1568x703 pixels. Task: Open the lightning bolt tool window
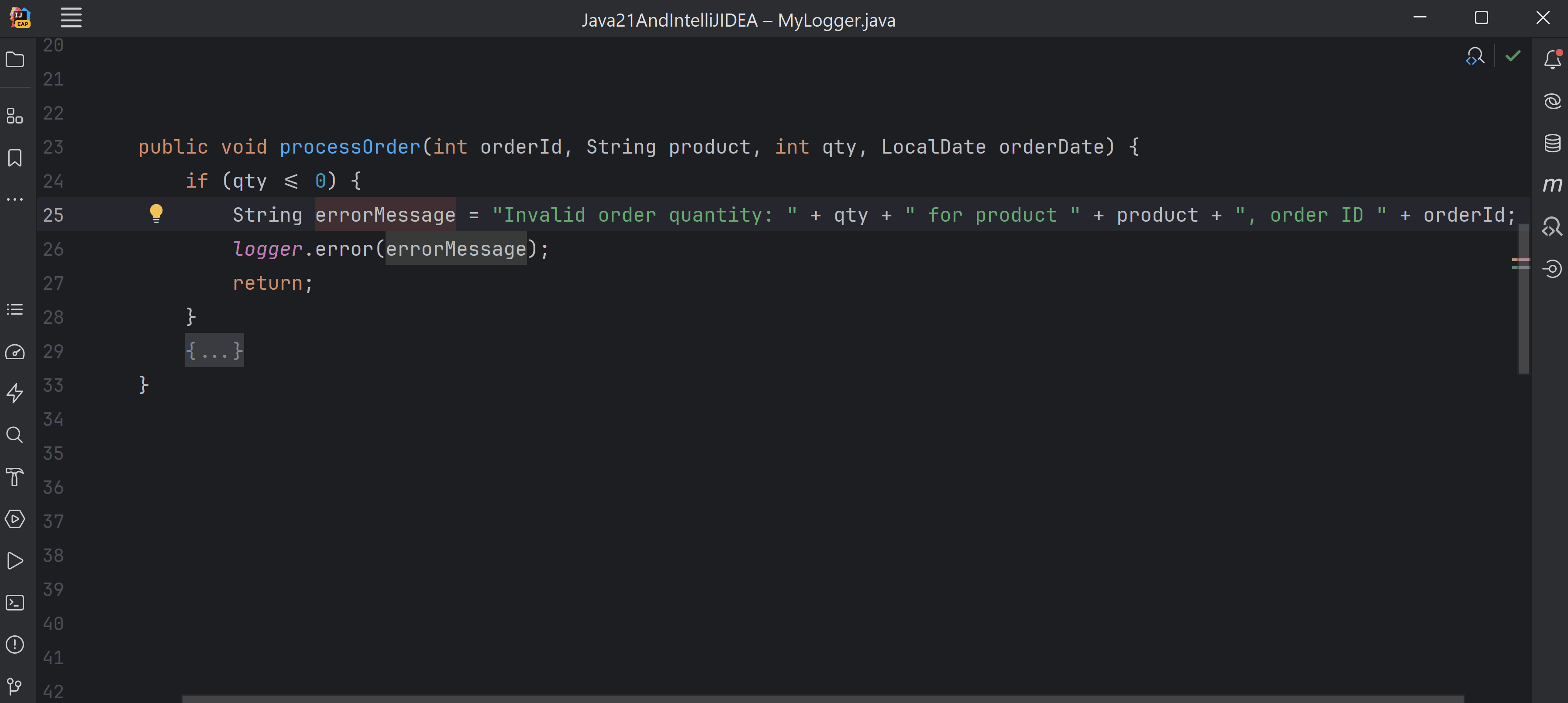click(14, 394)
